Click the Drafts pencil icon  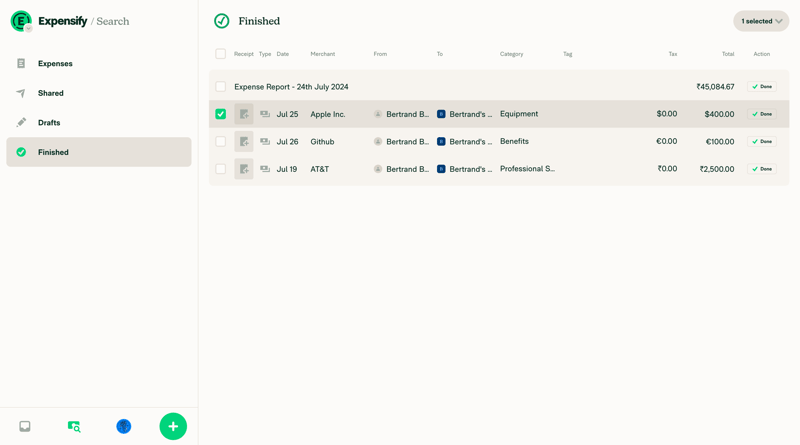coord(21,122)
